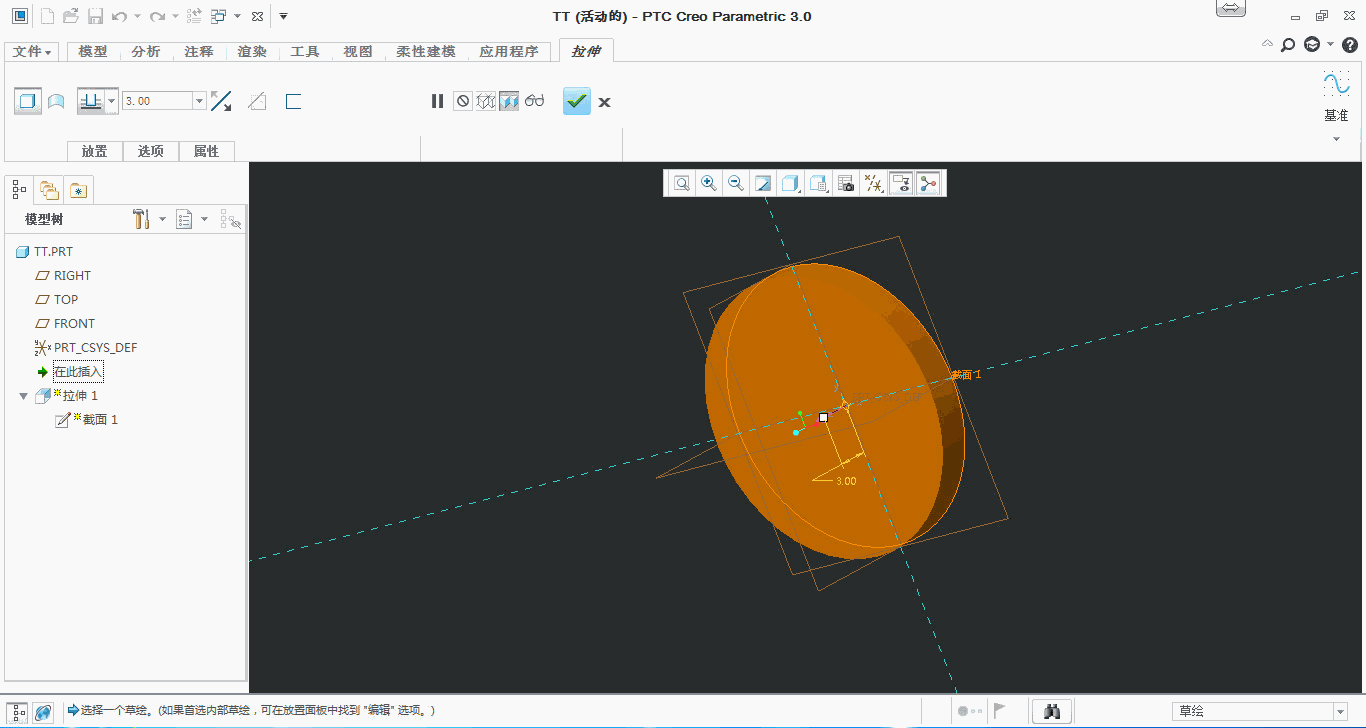Select PRT_CSYS_DEF coordinate system
Viewport: 1366px width, 728px height.
pyautogui.click(x=95, y=348)
